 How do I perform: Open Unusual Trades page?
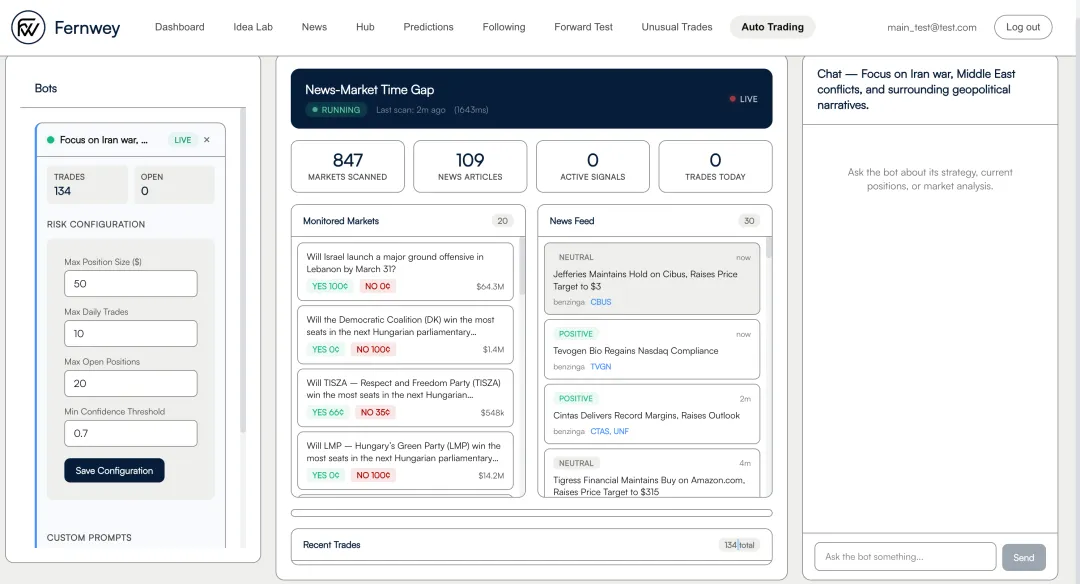click(677, 27)
